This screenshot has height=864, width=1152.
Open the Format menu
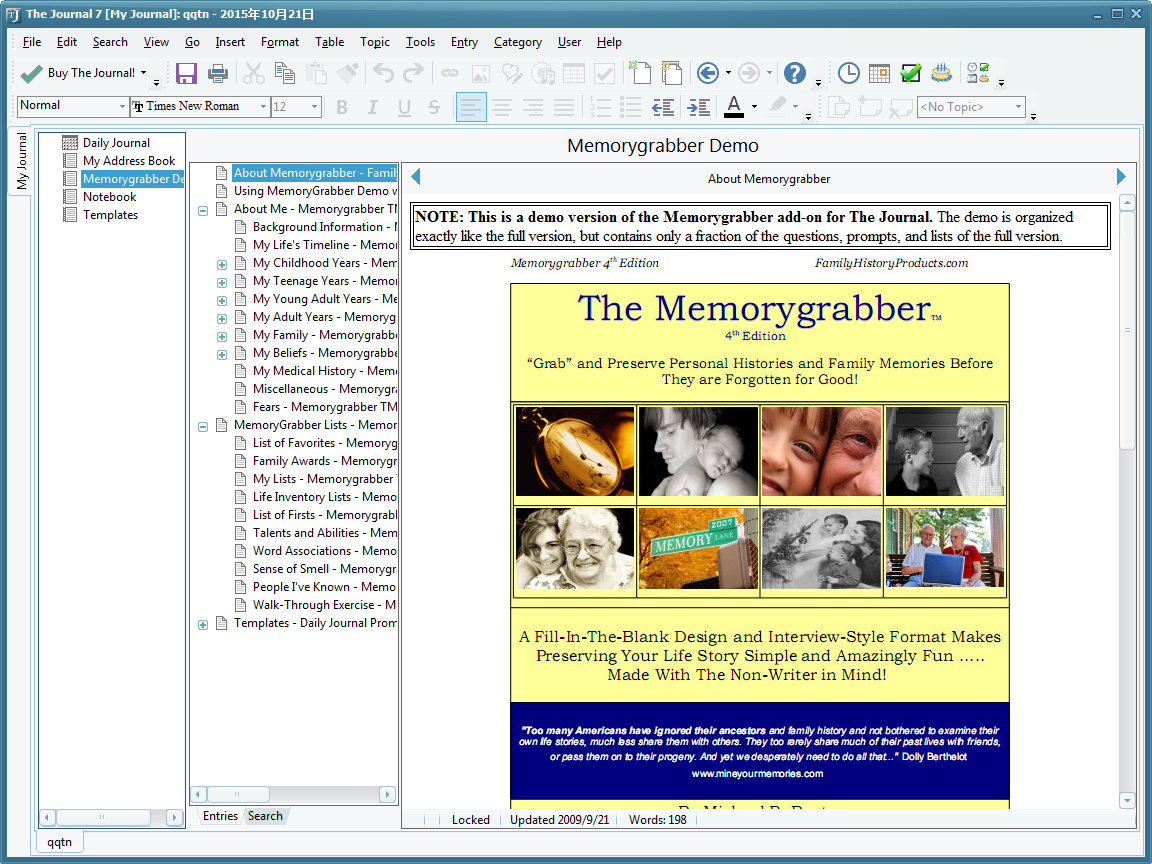pyautogui.click(x=280, y=42)
